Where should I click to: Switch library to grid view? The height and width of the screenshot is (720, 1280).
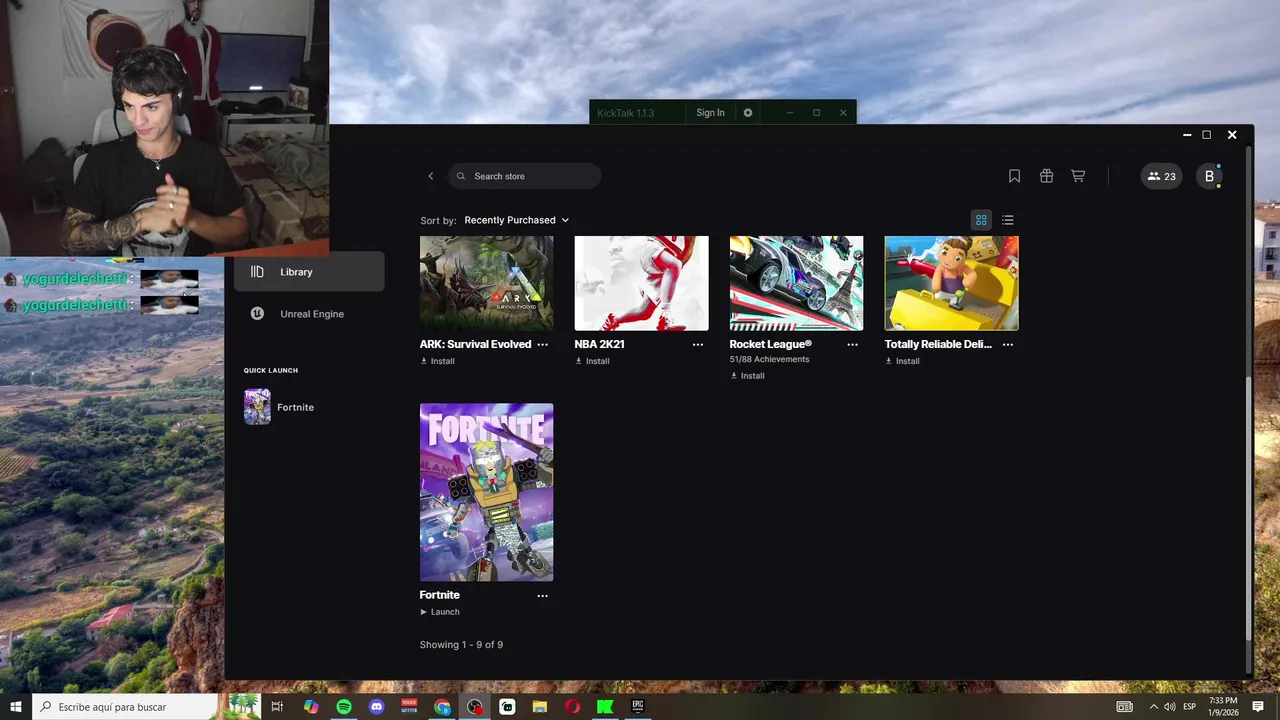(981, 220)
